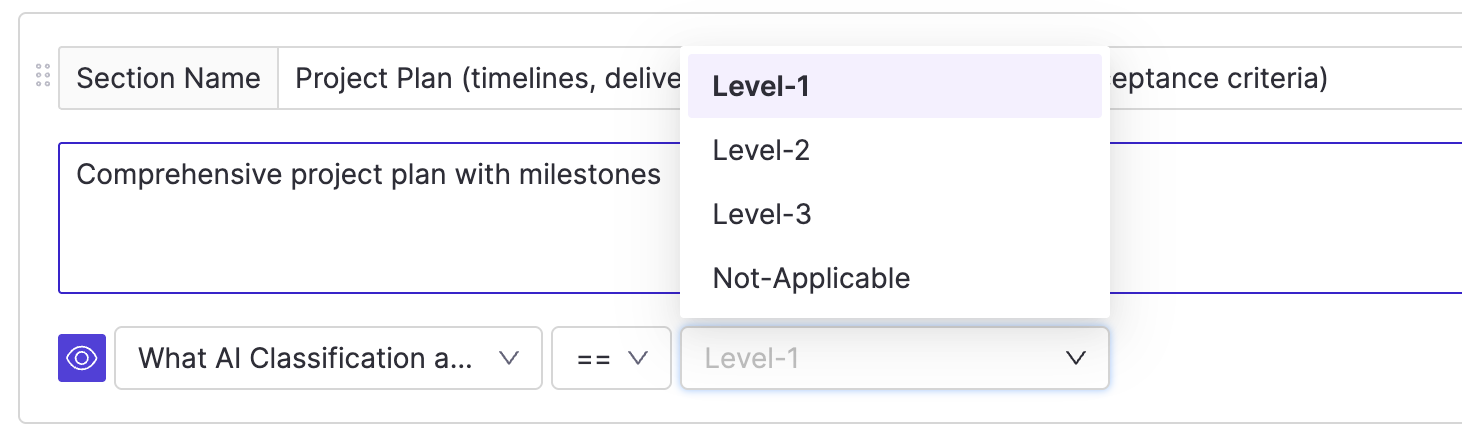Grab the six-dot drag handle icon

coord(42,76)
